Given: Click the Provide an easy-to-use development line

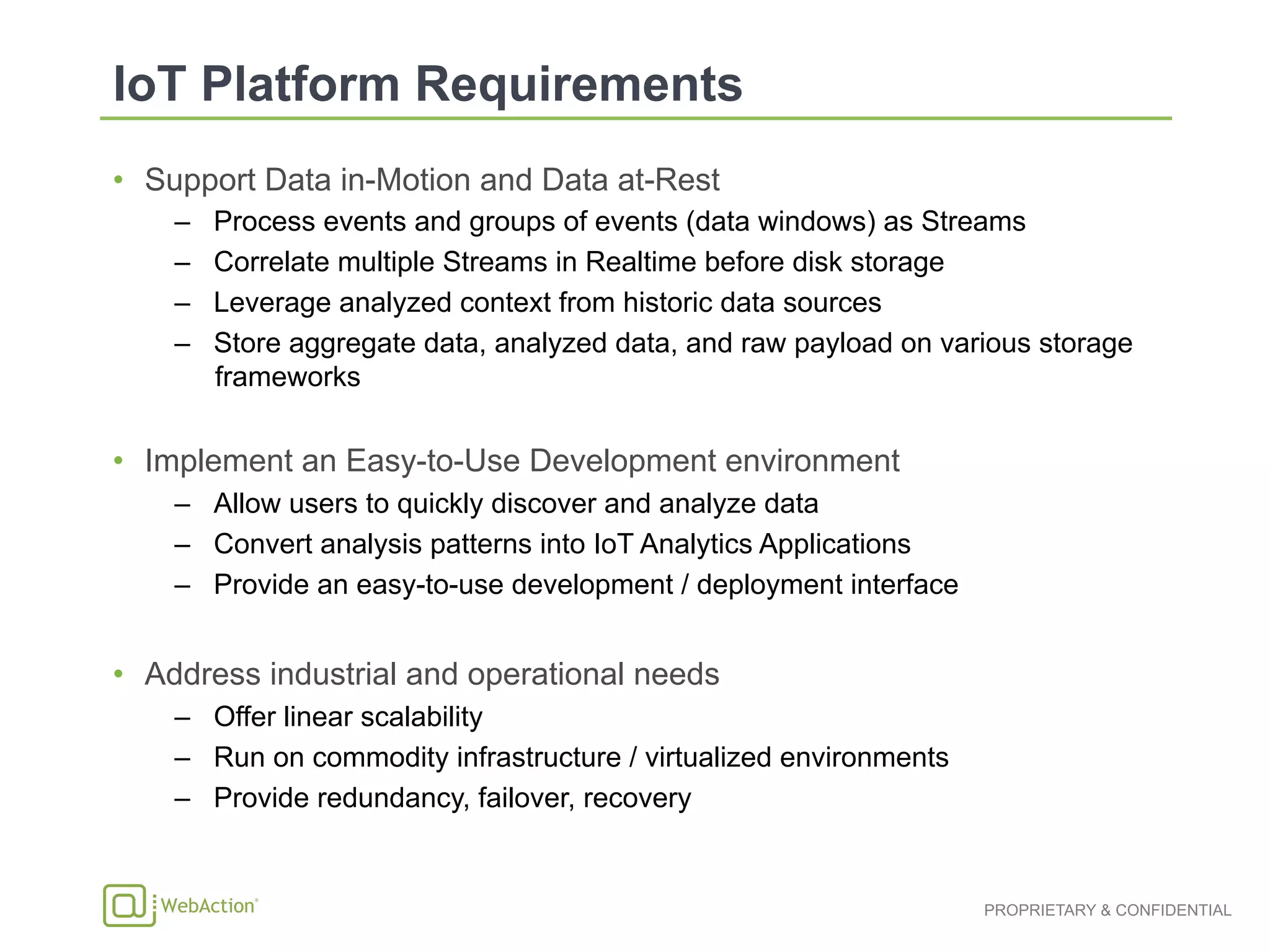Looking at the screenshot, I should 585,585.
